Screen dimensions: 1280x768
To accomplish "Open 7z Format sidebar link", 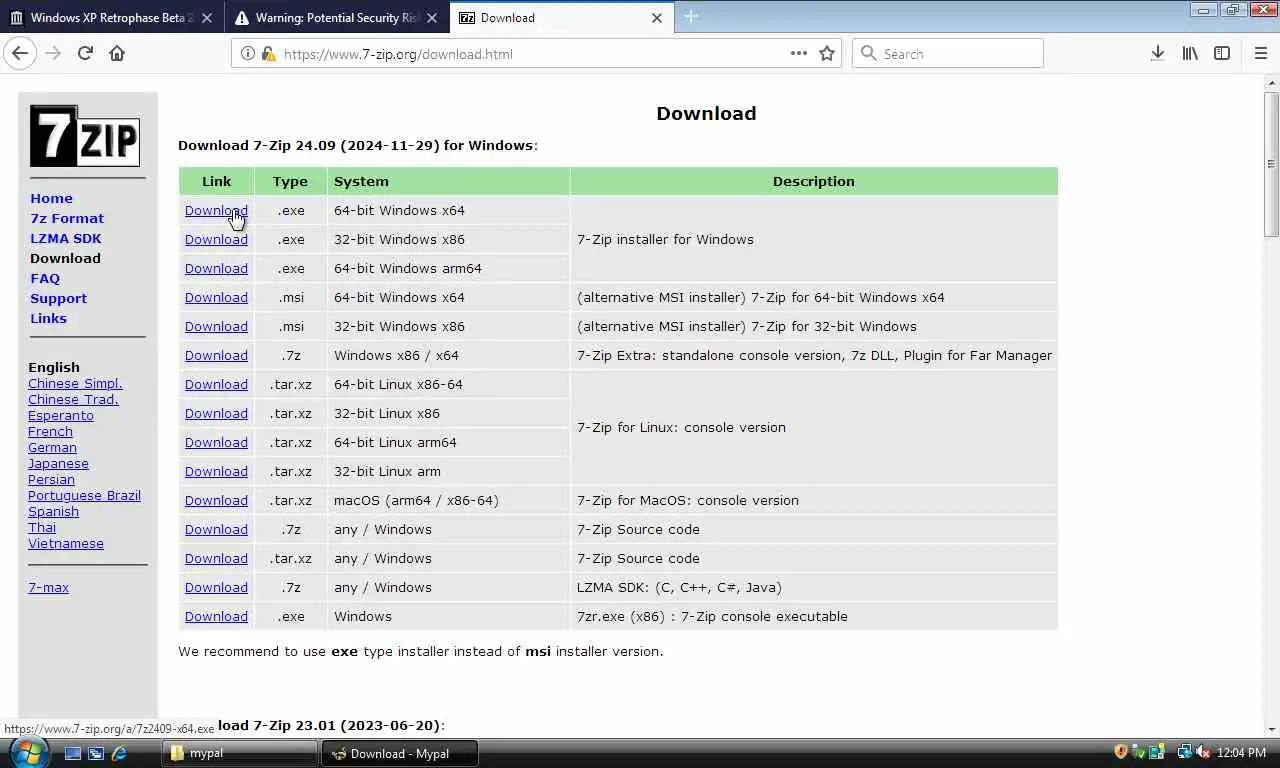I will tap(67, 218).
